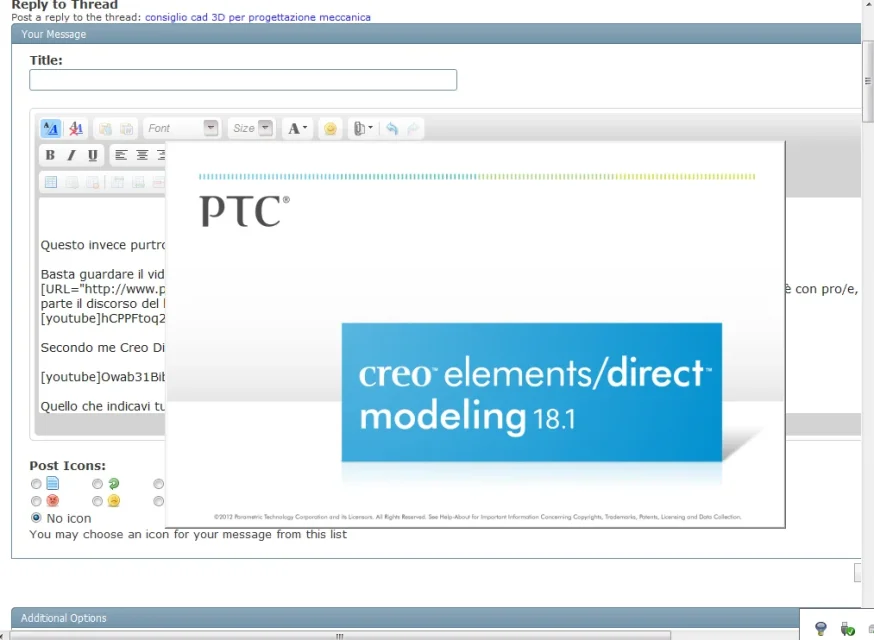Click the 'Title:' label
Screen dimensions: 874x640
(46, 60)
